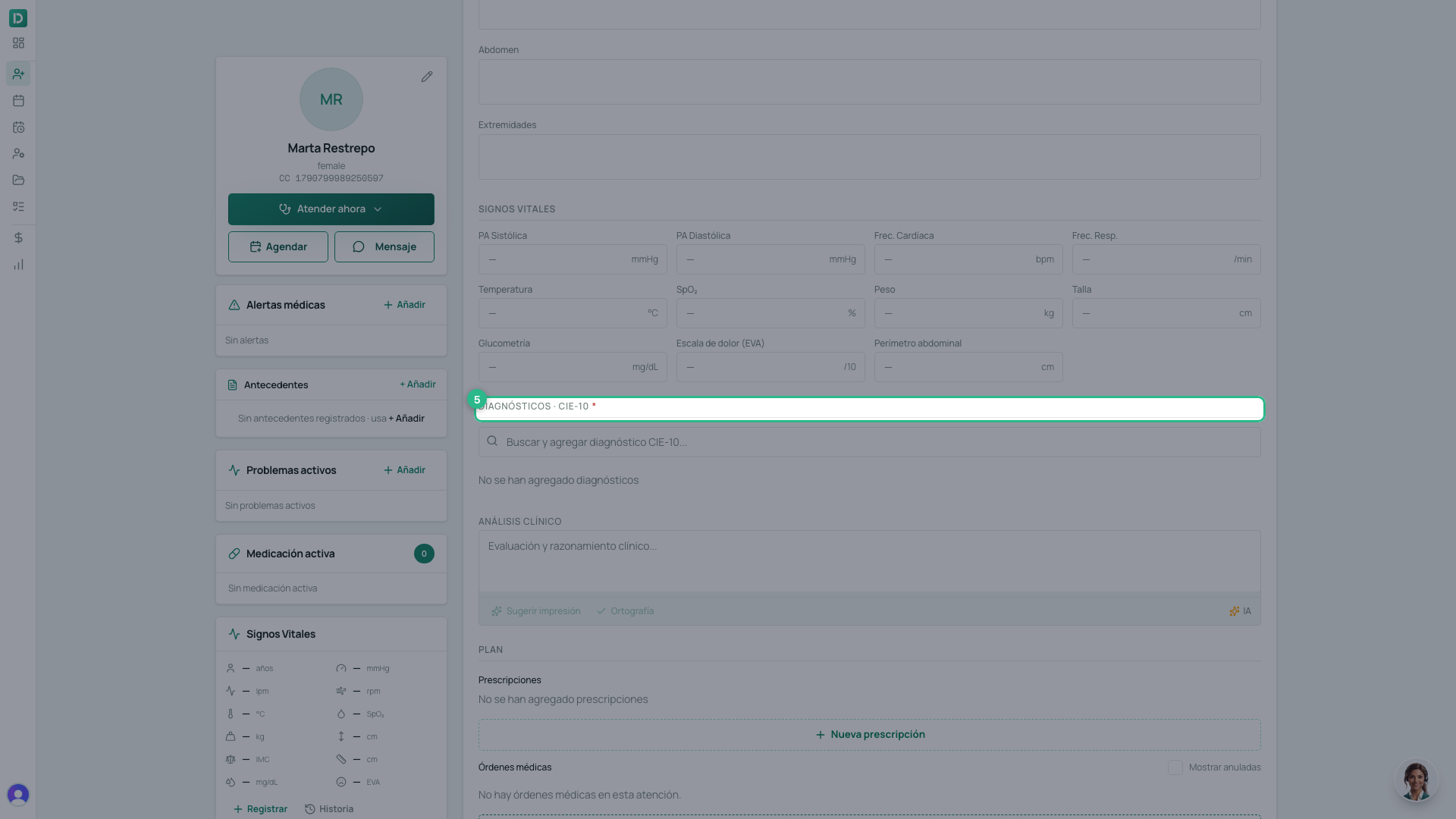Click the pencil edit icon on patient card
The height and width of the screenshot is (819, 1456).
click(x=427, y=77)
